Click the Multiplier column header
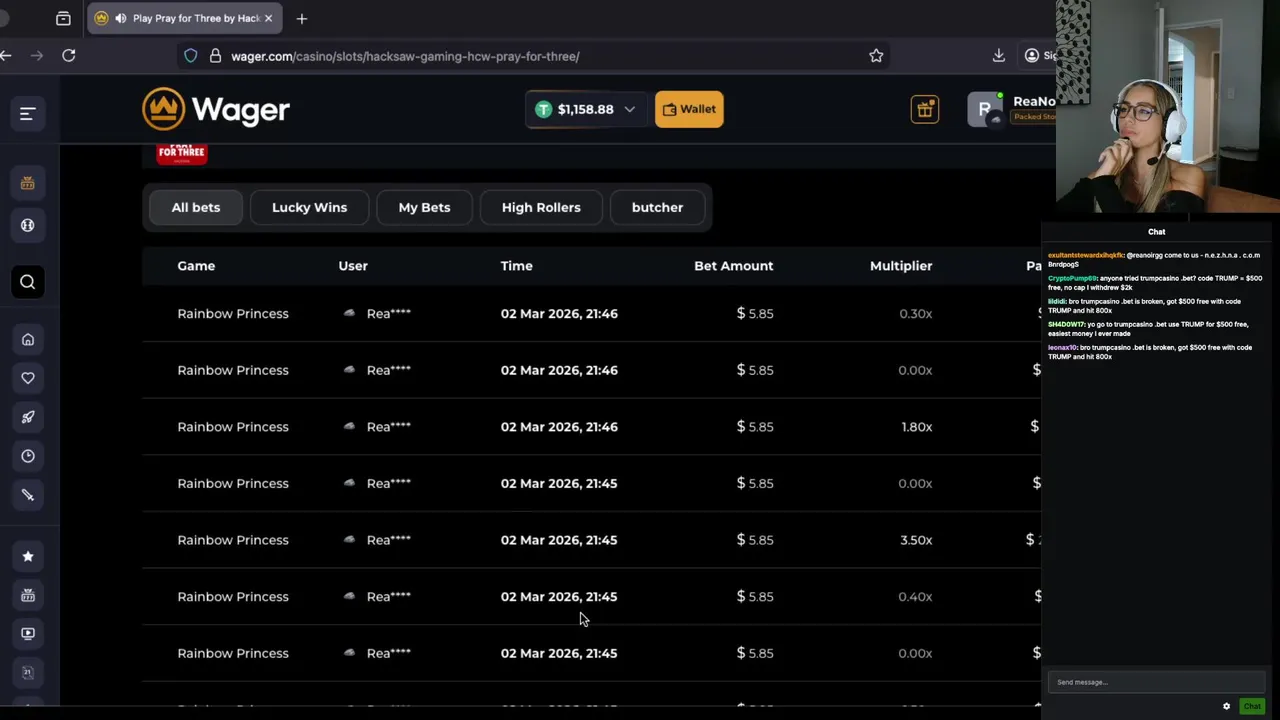Viewport: 1280px width, 720px height. point(901,266)
